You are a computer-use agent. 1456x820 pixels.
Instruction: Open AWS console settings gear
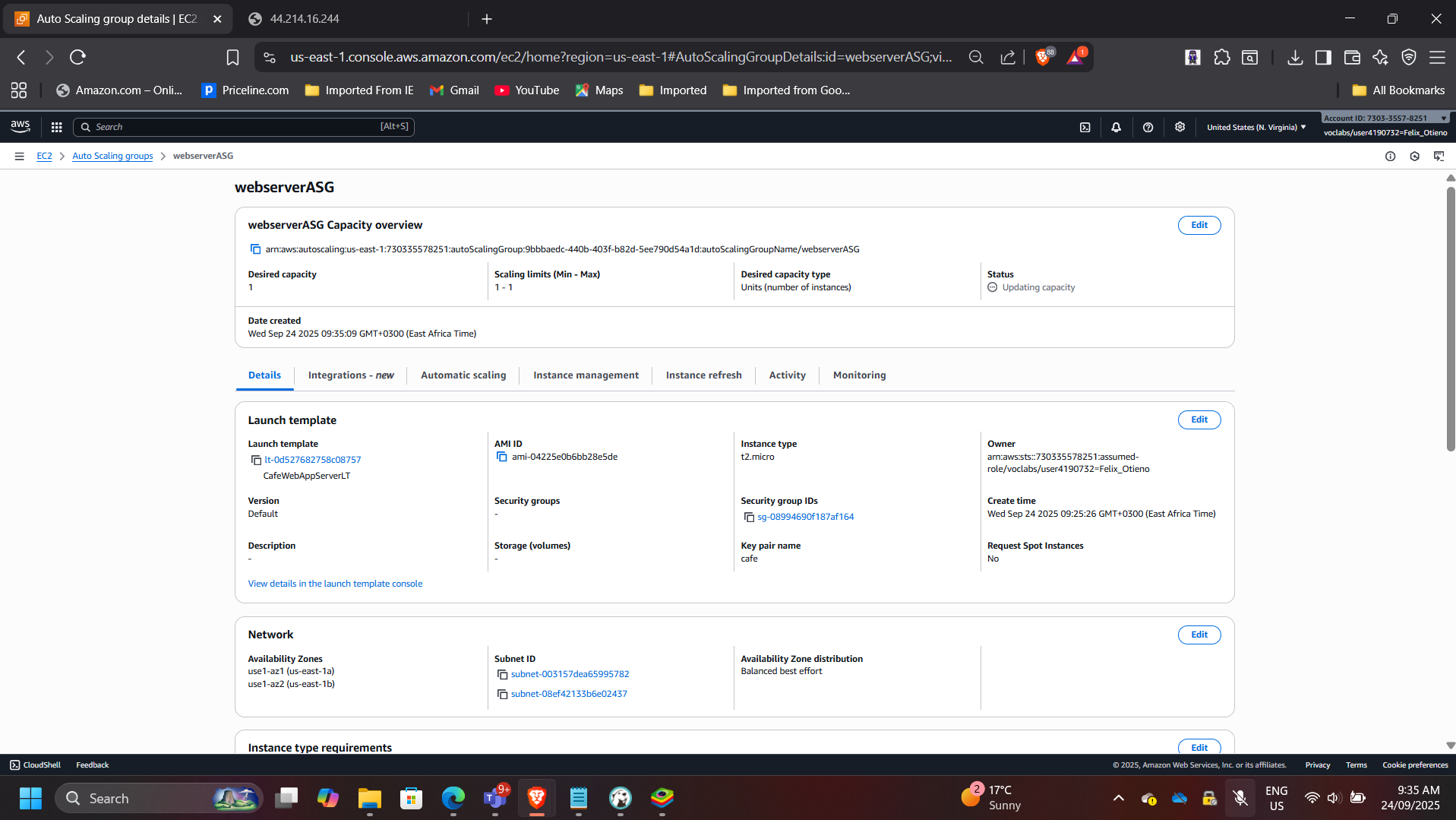(x=1180, y=127)
